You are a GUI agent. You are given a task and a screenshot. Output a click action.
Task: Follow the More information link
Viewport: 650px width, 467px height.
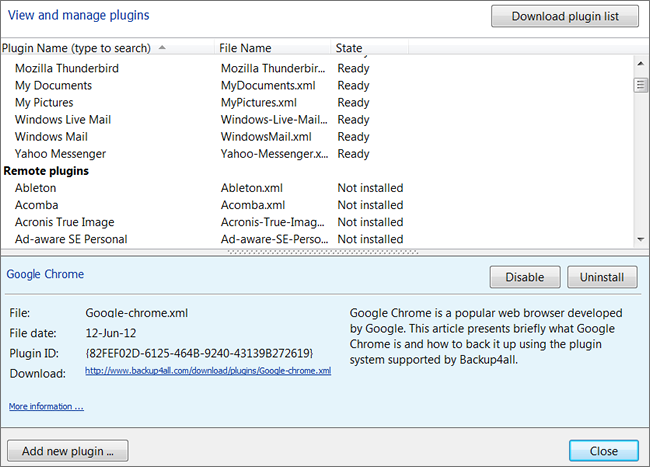click(x=46, y=407)
